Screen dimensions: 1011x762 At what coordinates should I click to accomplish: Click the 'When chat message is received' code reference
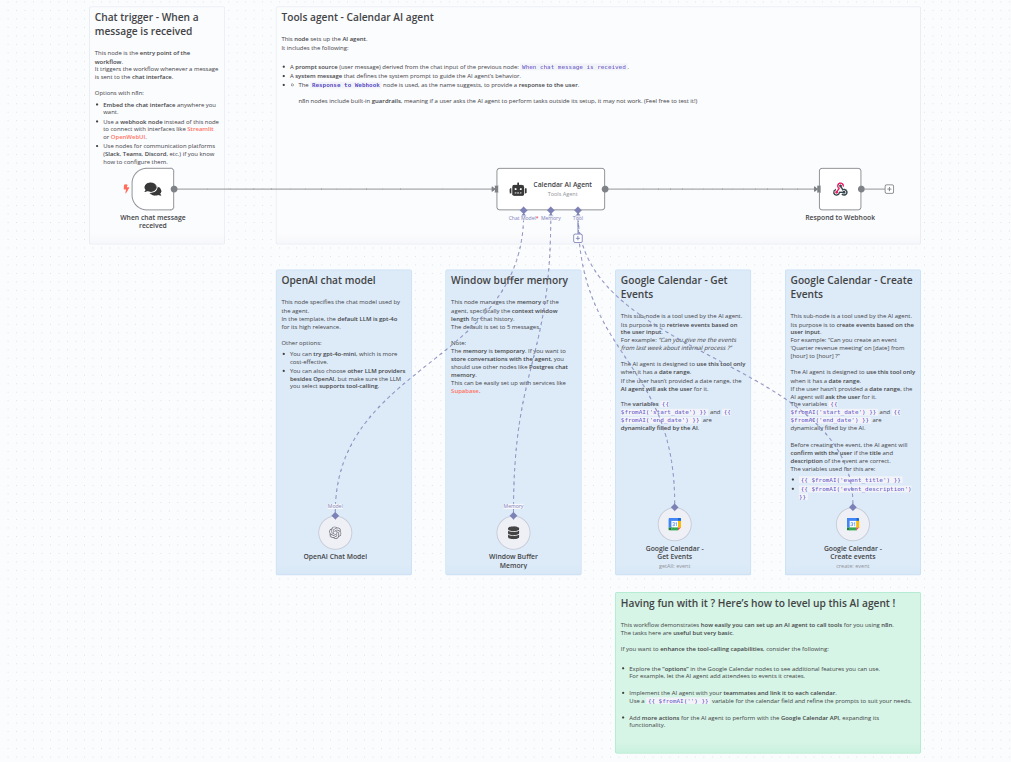click(574, 67)
